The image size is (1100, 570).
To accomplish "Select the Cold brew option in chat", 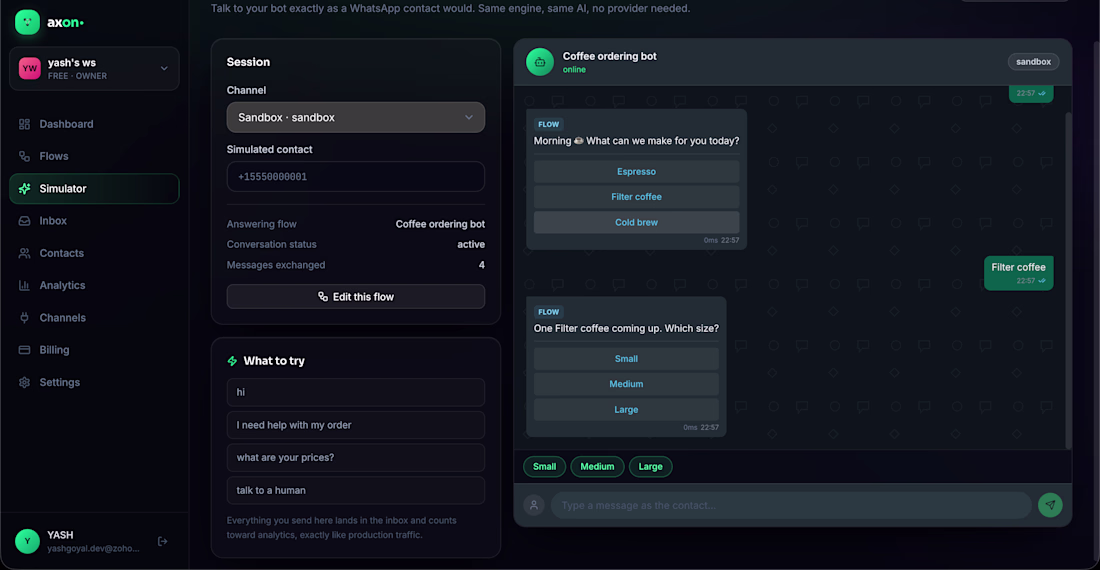I will tap(636, 222).
